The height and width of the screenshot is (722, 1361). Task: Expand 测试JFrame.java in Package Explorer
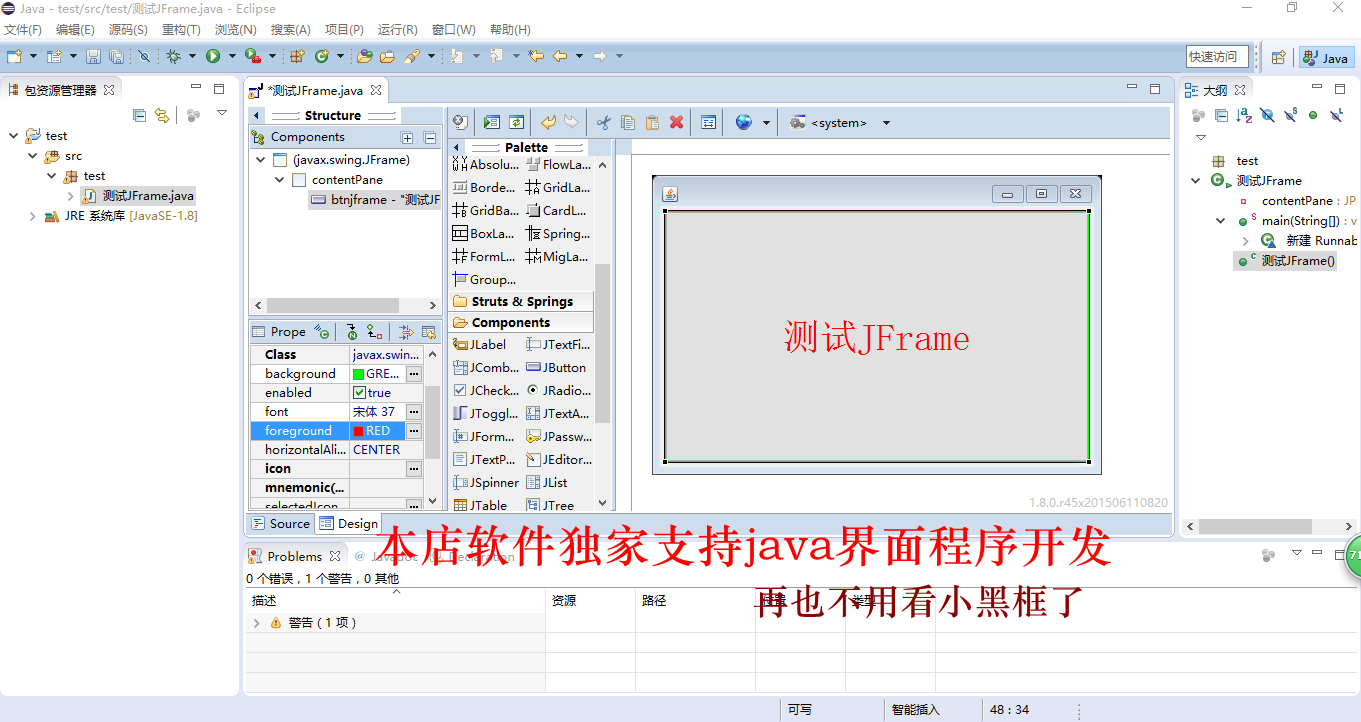tap(71, 196)
